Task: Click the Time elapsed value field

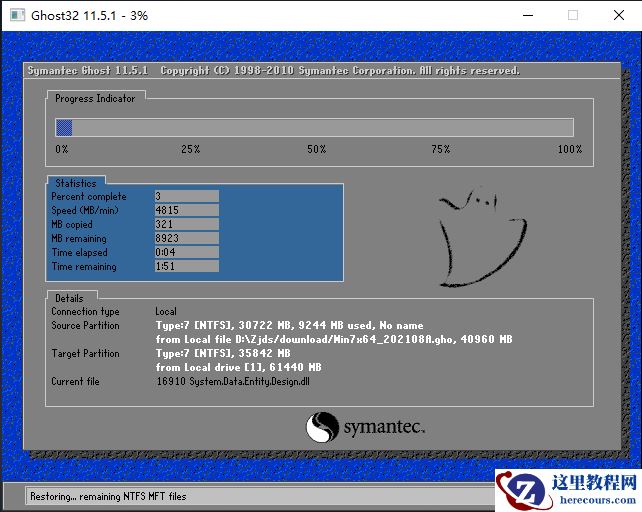Action: point(186,253)
